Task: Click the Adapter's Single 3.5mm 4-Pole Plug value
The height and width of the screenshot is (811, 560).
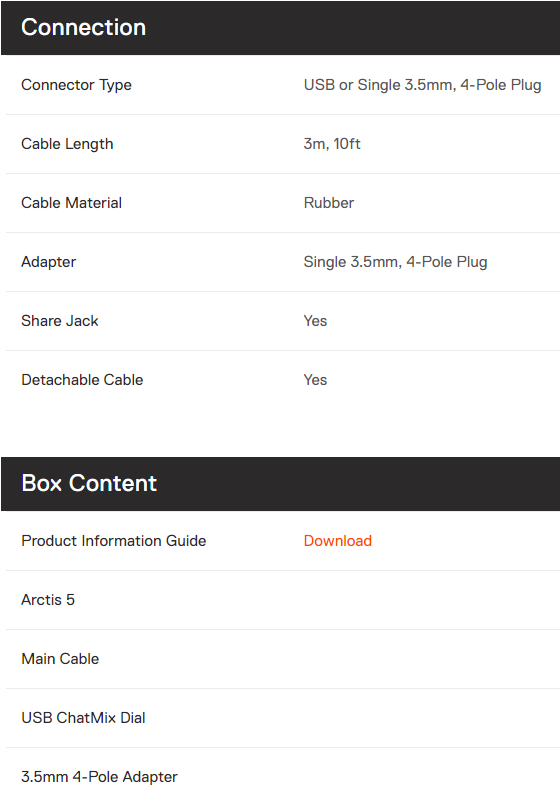Action: pos(396,262)
